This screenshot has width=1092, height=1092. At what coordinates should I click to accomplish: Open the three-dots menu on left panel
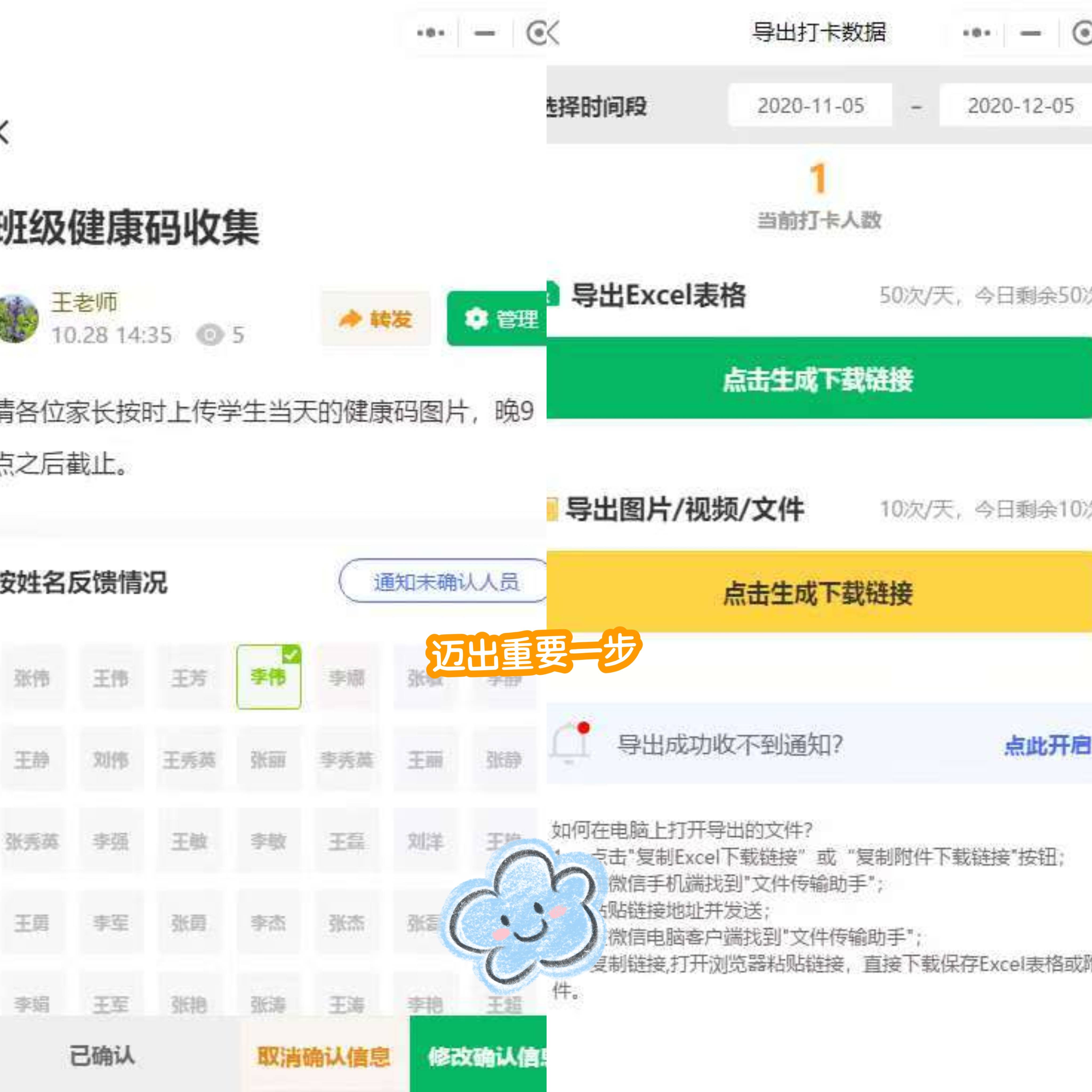431,33
